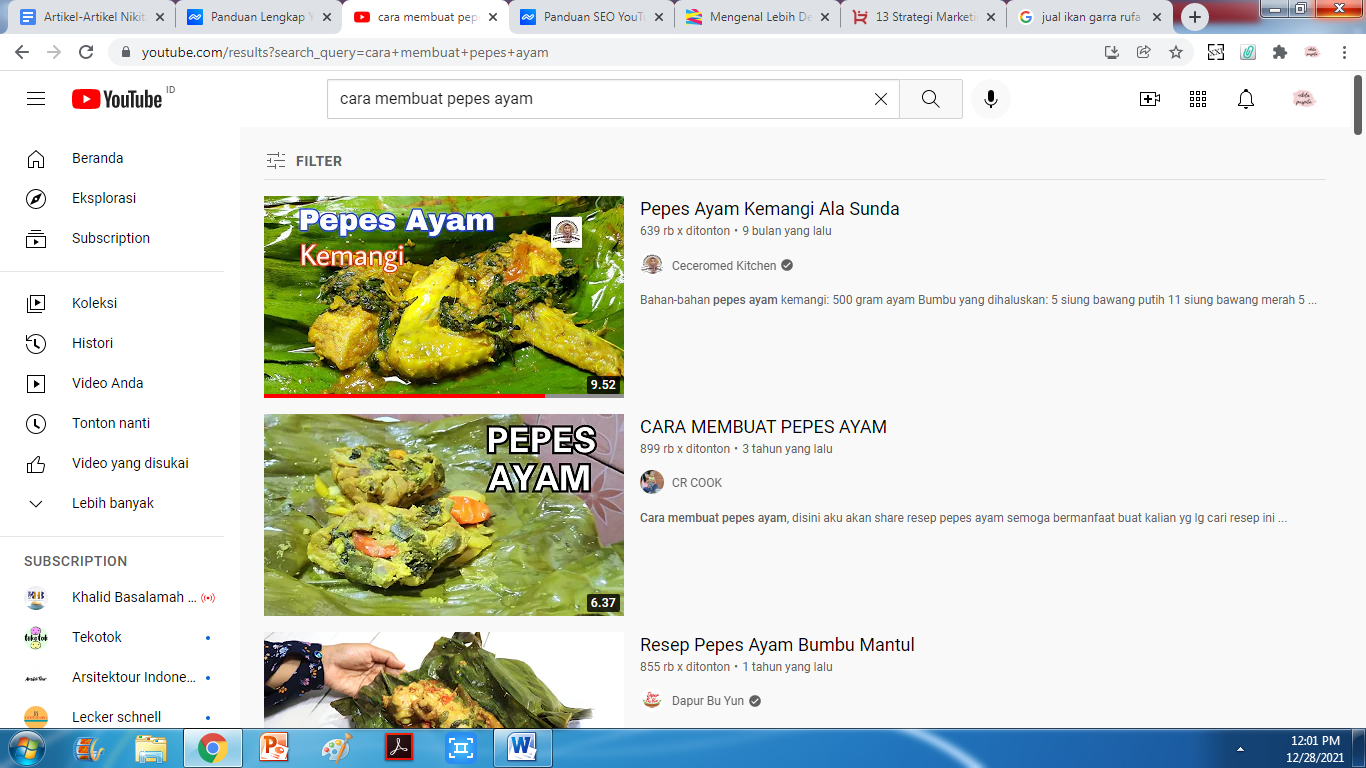Viewport: 1366px width, 768px height.
Task: Click the magnifier search button
Action: tap(931, 99)
